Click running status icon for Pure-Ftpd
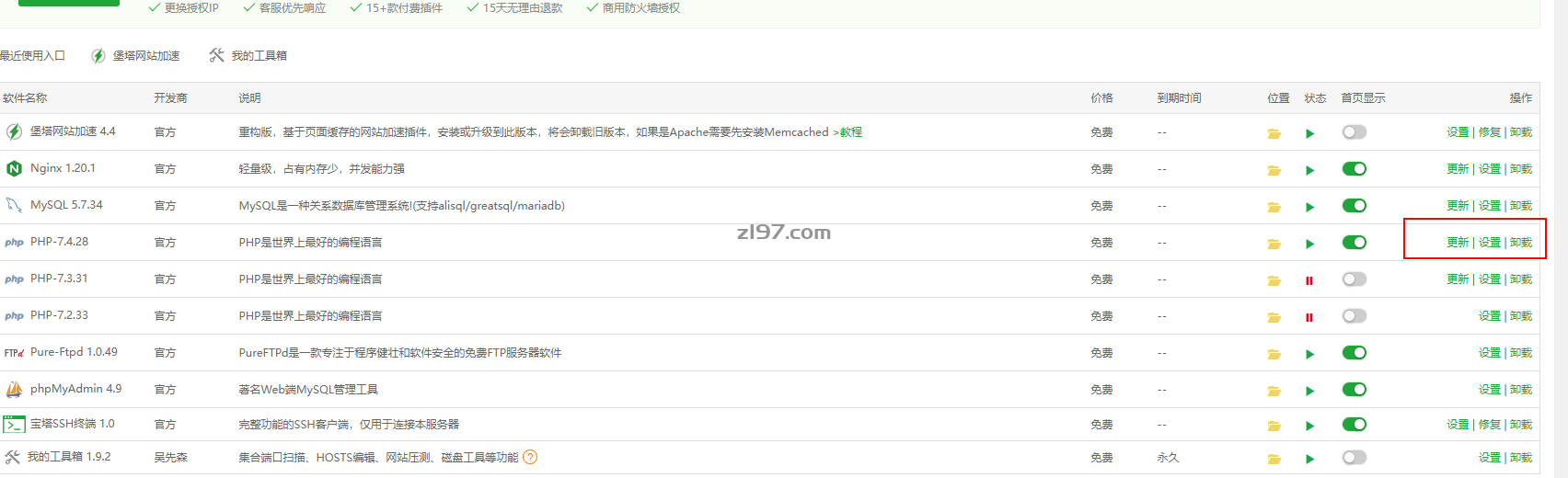 [1309, 354]
